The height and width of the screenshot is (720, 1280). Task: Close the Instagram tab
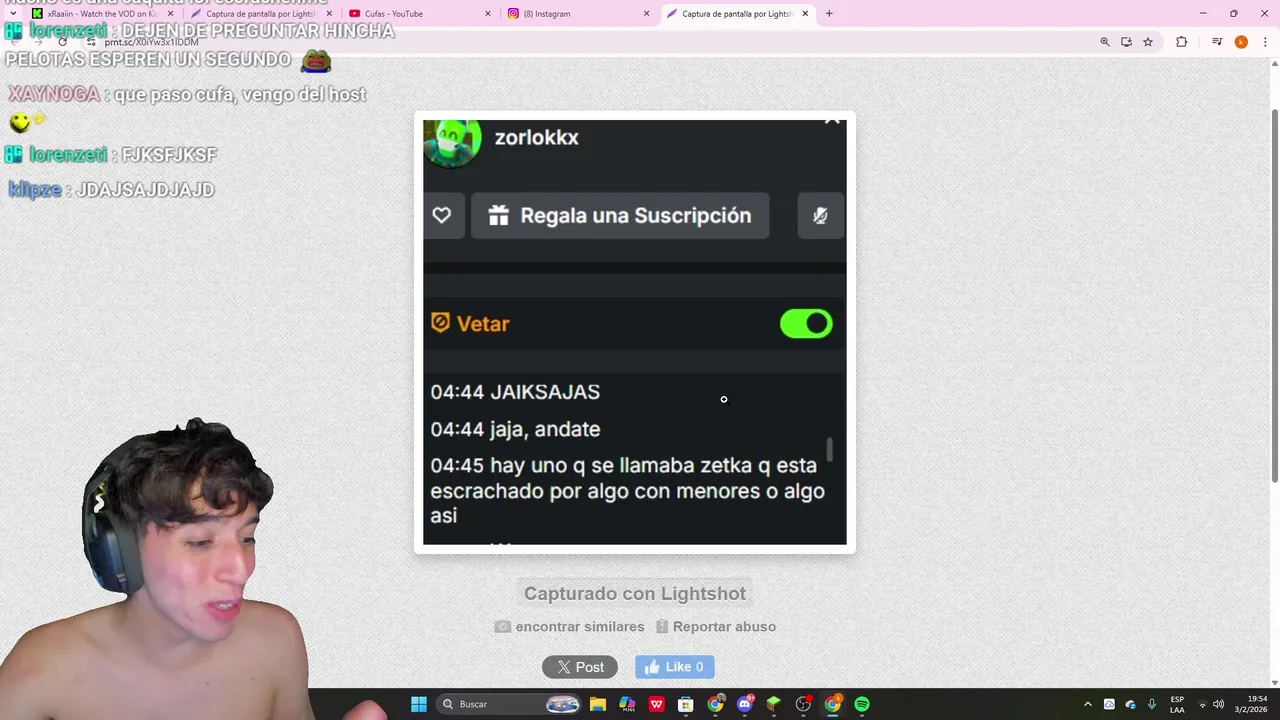646,14
